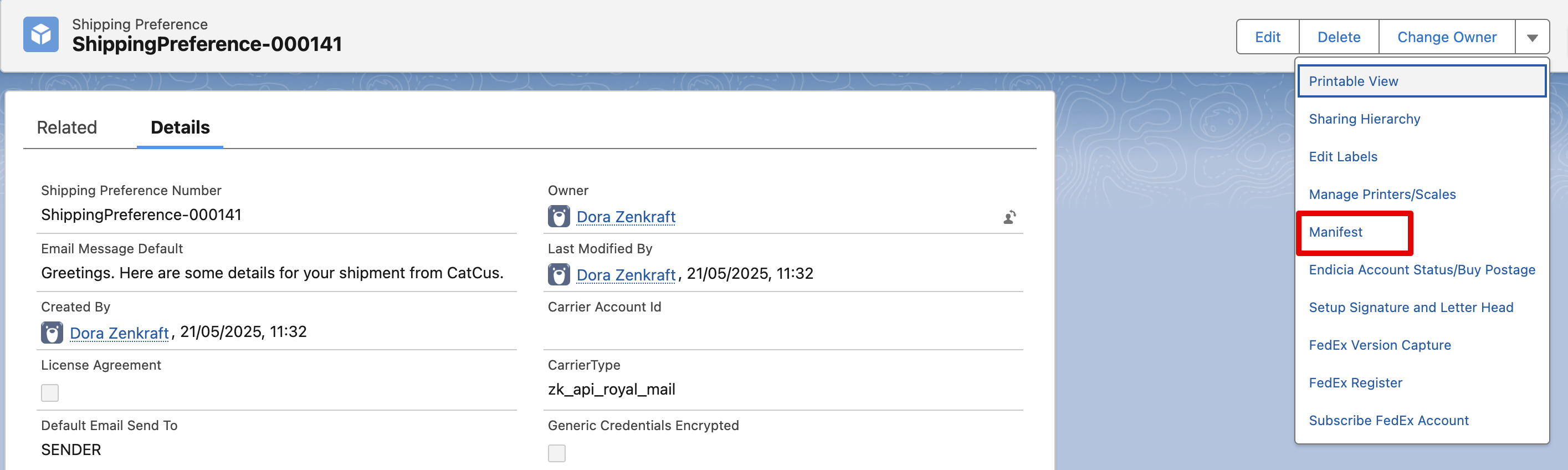Click Owner's Dora Zenkraft avatar icon

(x=558, y=217)
